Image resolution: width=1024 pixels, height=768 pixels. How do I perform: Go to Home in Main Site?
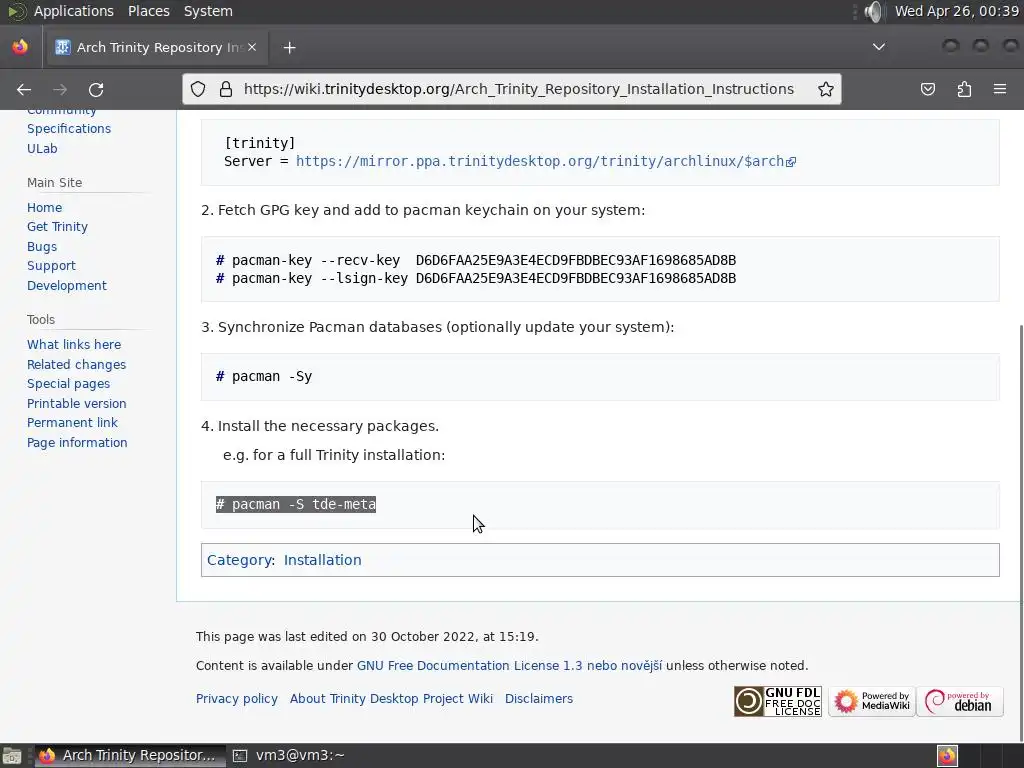pos(44,208)
